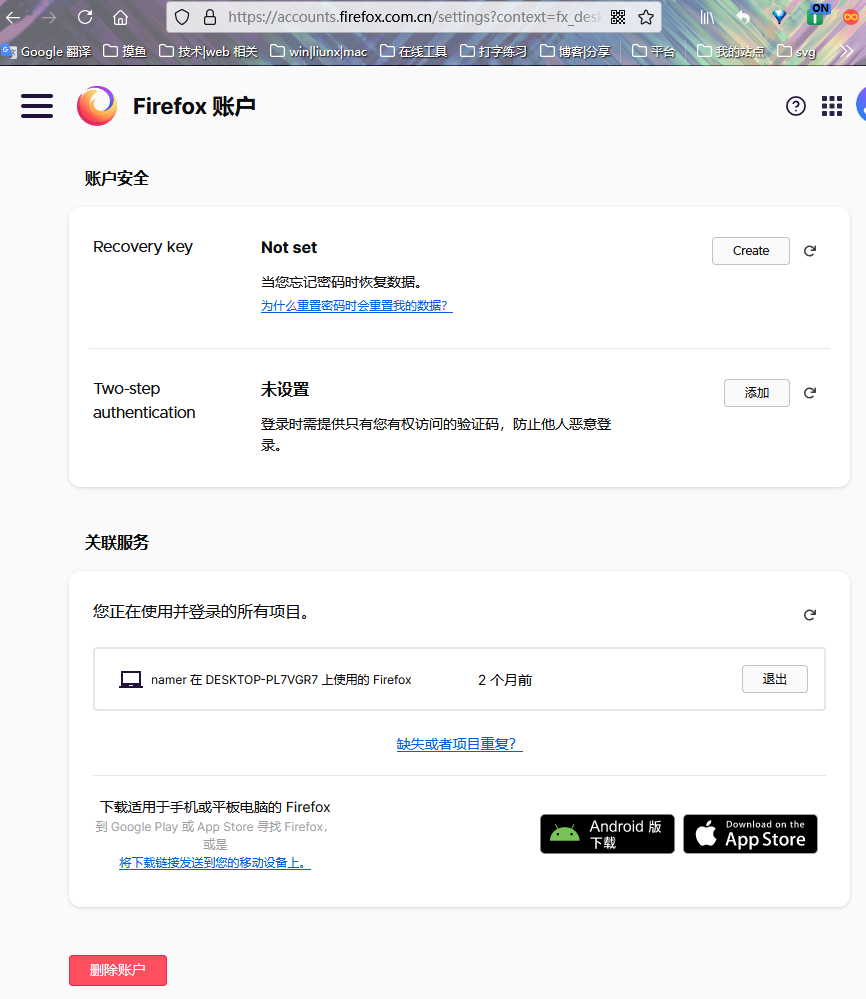Click the Create recovery key button
This screenshot has height=999, width=866.
point(750,251)
